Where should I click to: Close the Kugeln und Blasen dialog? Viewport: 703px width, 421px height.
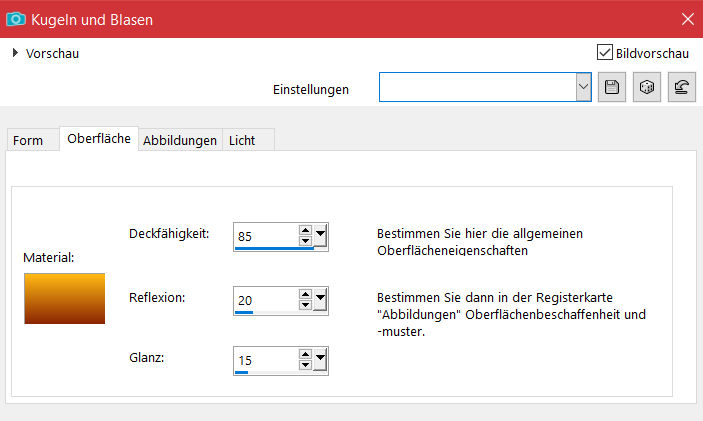686,19
